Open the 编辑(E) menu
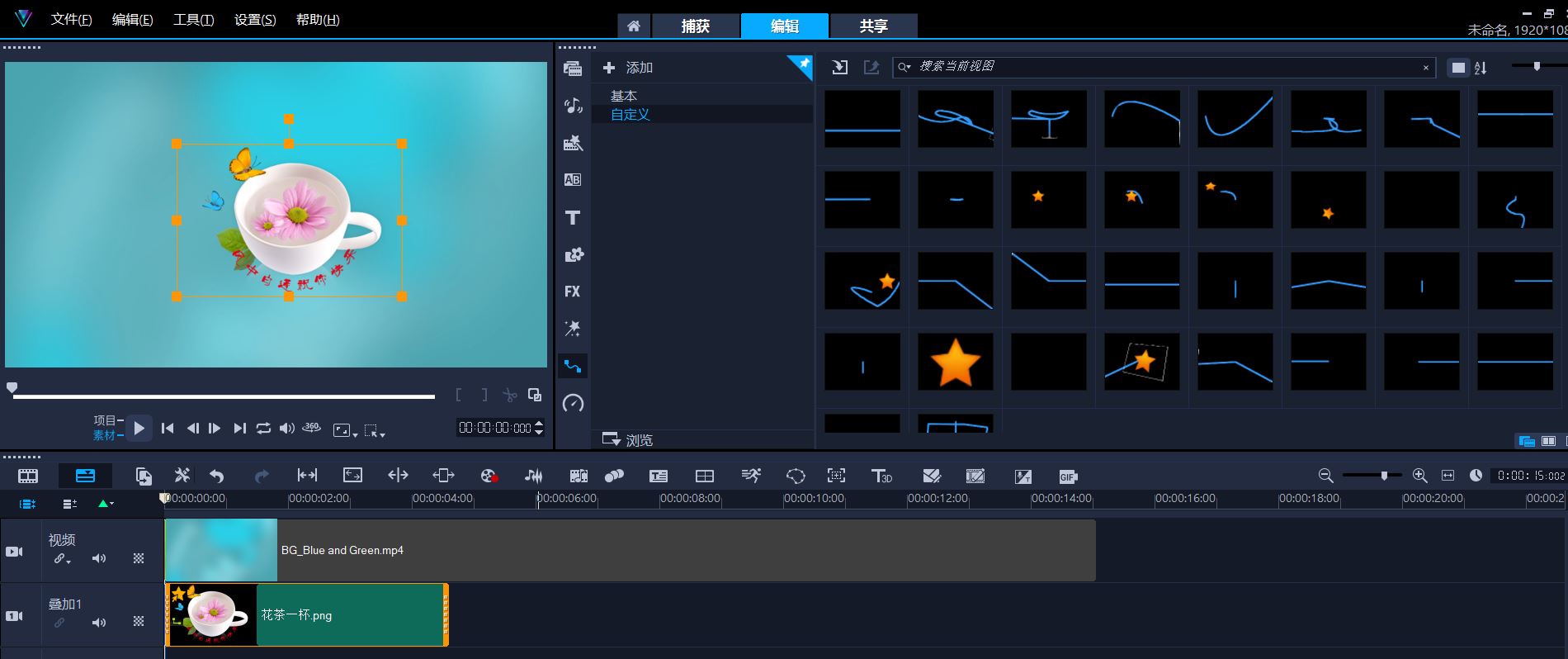1568x659 pixels. [x=133, y=19]
